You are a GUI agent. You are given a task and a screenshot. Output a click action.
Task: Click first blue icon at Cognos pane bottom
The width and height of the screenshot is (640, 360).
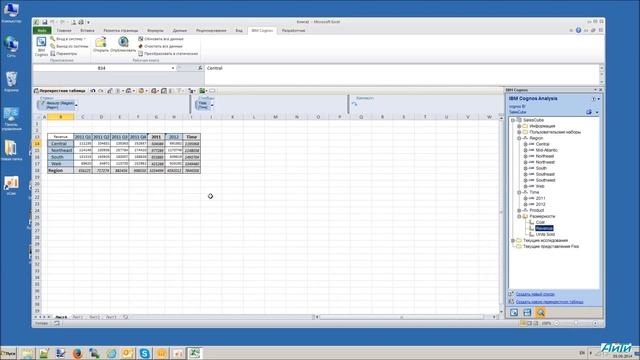click(x=514, y=313)
